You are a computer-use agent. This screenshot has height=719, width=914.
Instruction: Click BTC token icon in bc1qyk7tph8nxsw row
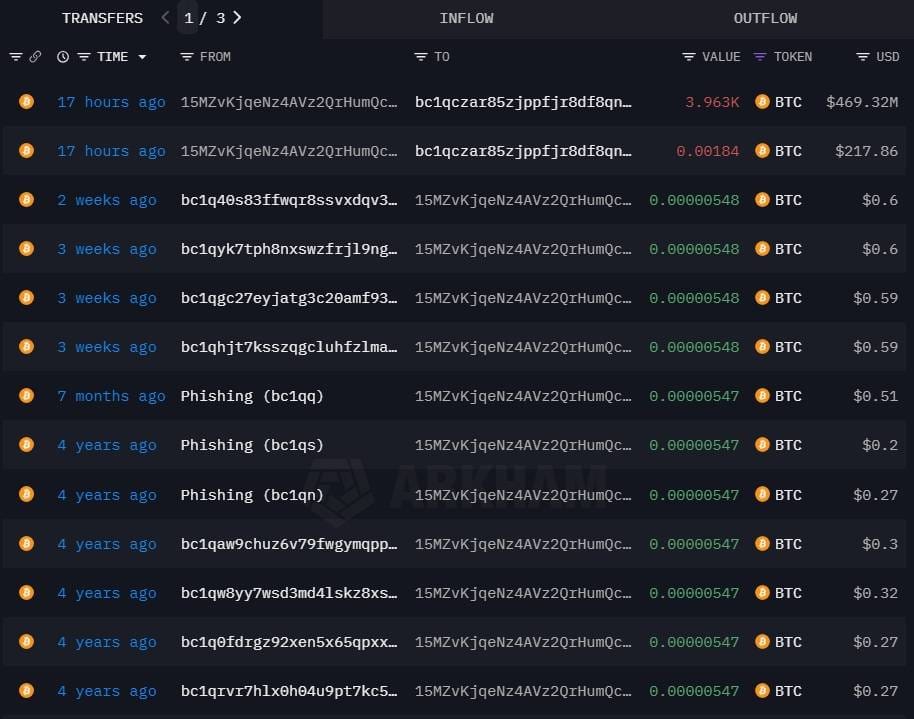762,249
